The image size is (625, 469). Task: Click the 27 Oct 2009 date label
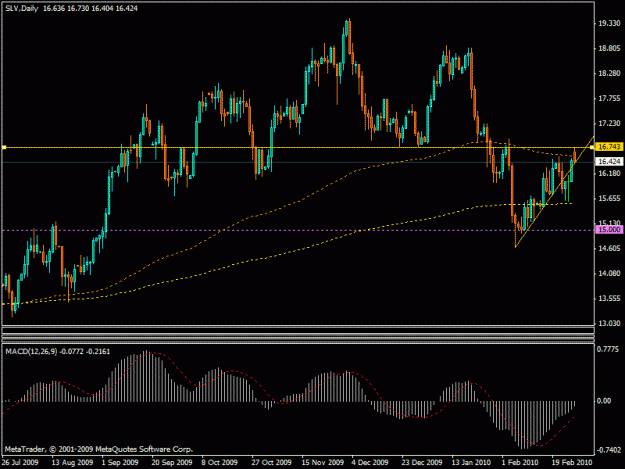(x=271, y=463)
